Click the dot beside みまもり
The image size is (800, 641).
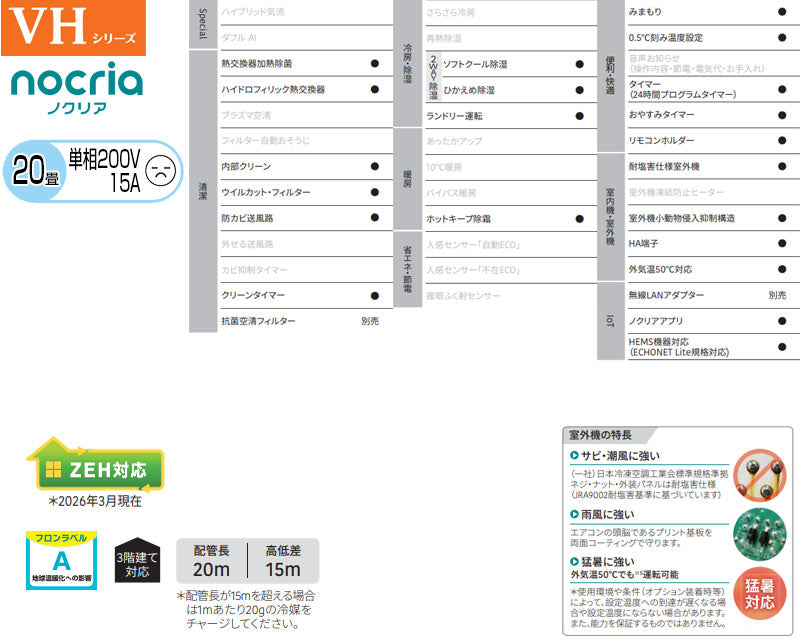click(782, 11)
